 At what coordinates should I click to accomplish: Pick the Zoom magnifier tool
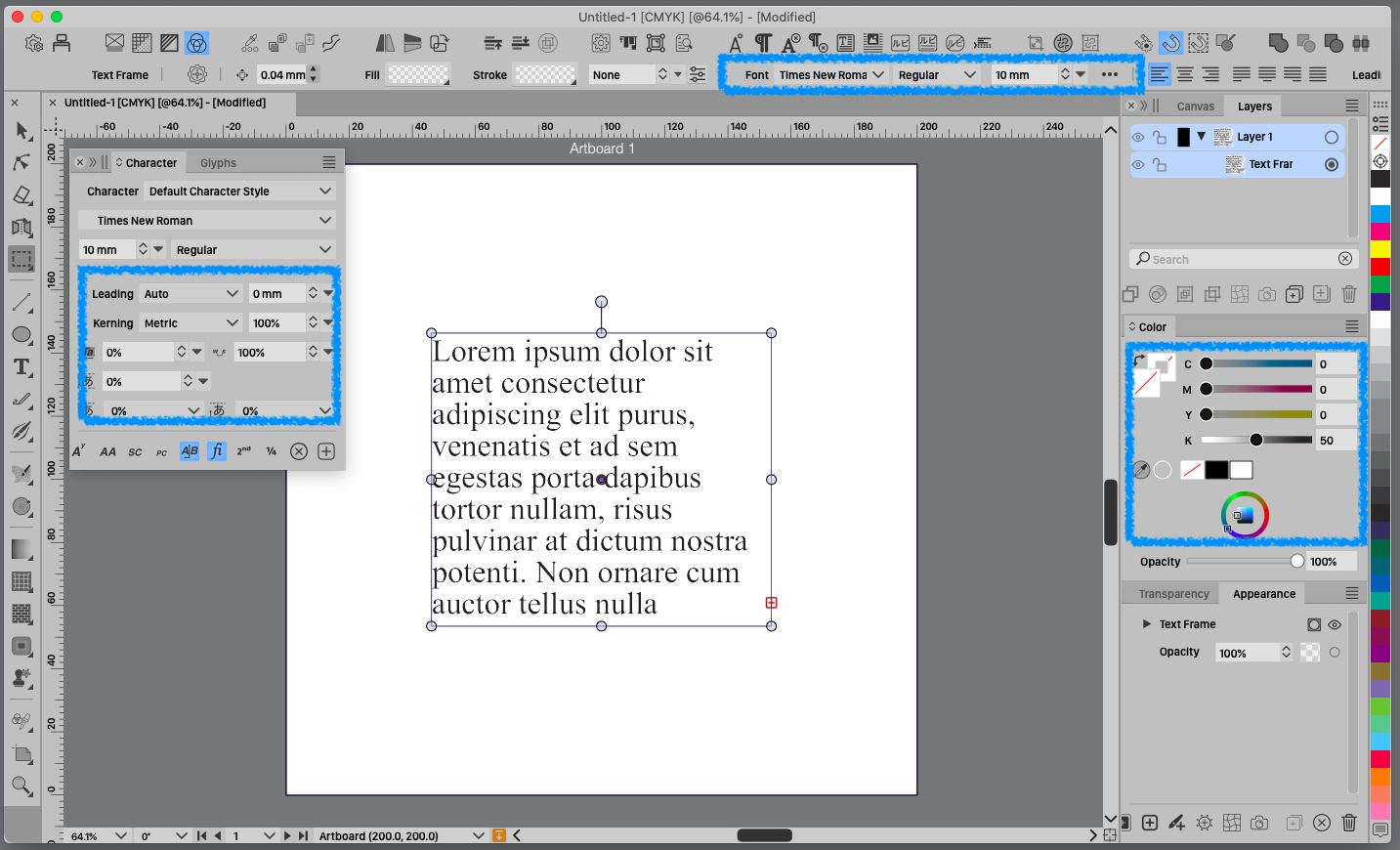tap(21, 786)
